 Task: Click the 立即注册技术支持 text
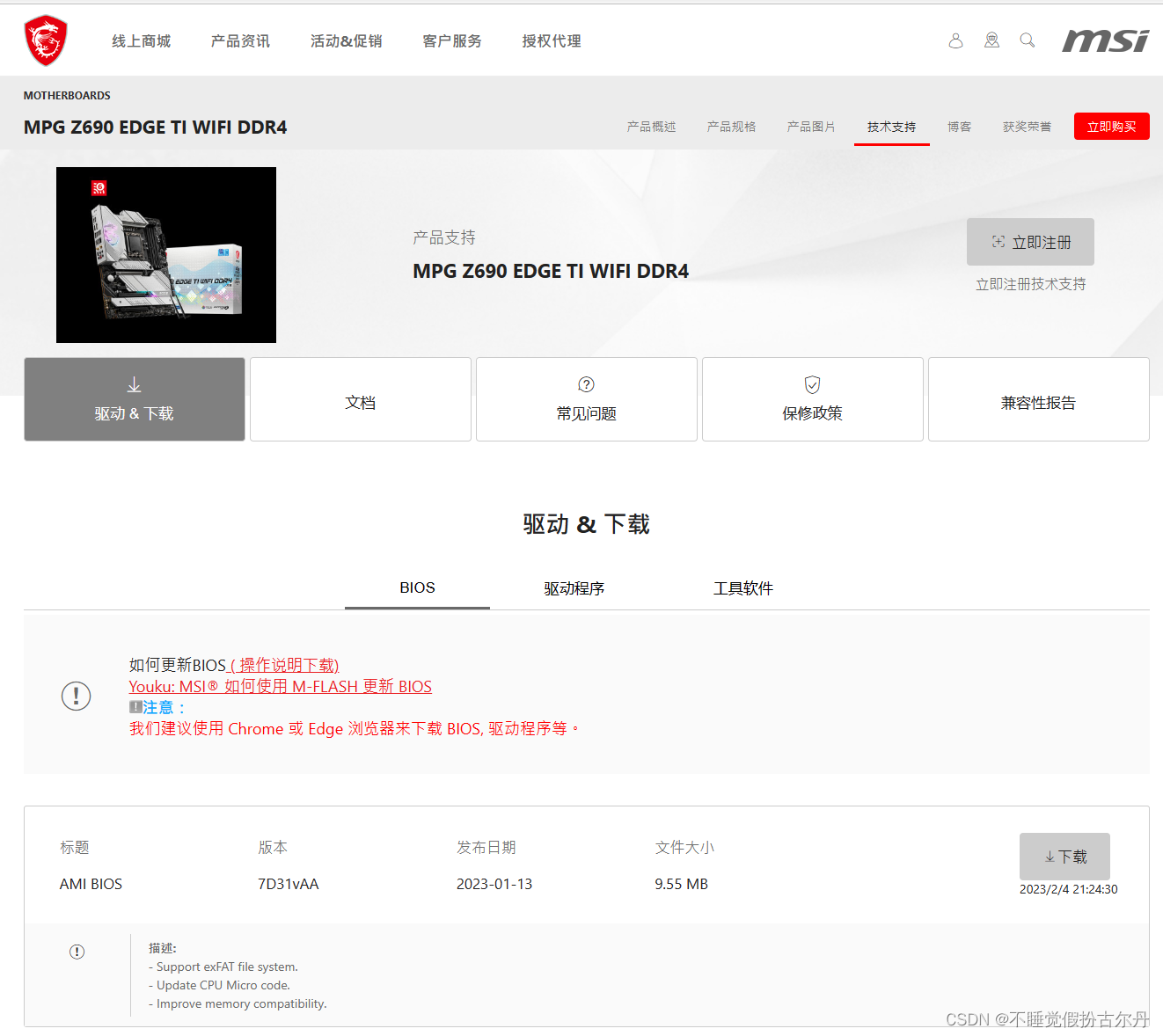coord(1030,284)
